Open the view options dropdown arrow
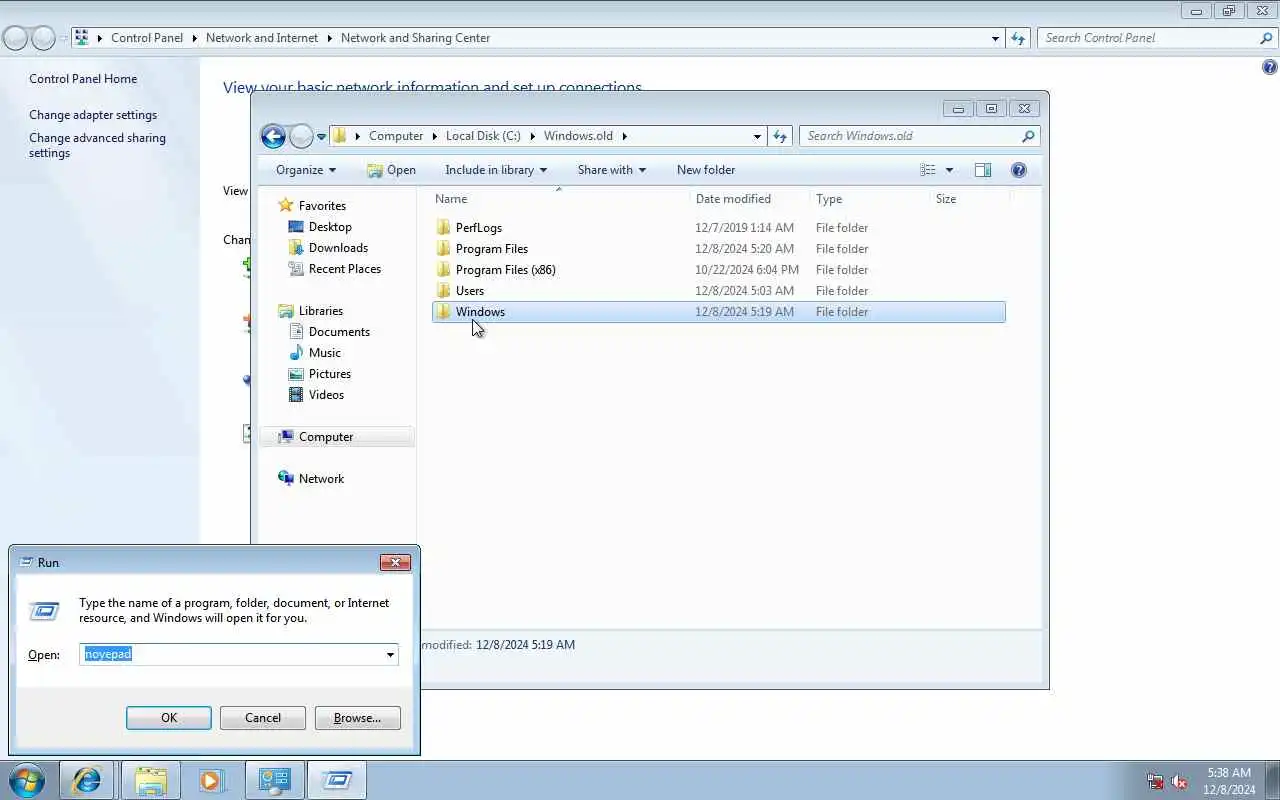The height and width of the screenshot is (800, 1280). [x=949, y=170]
